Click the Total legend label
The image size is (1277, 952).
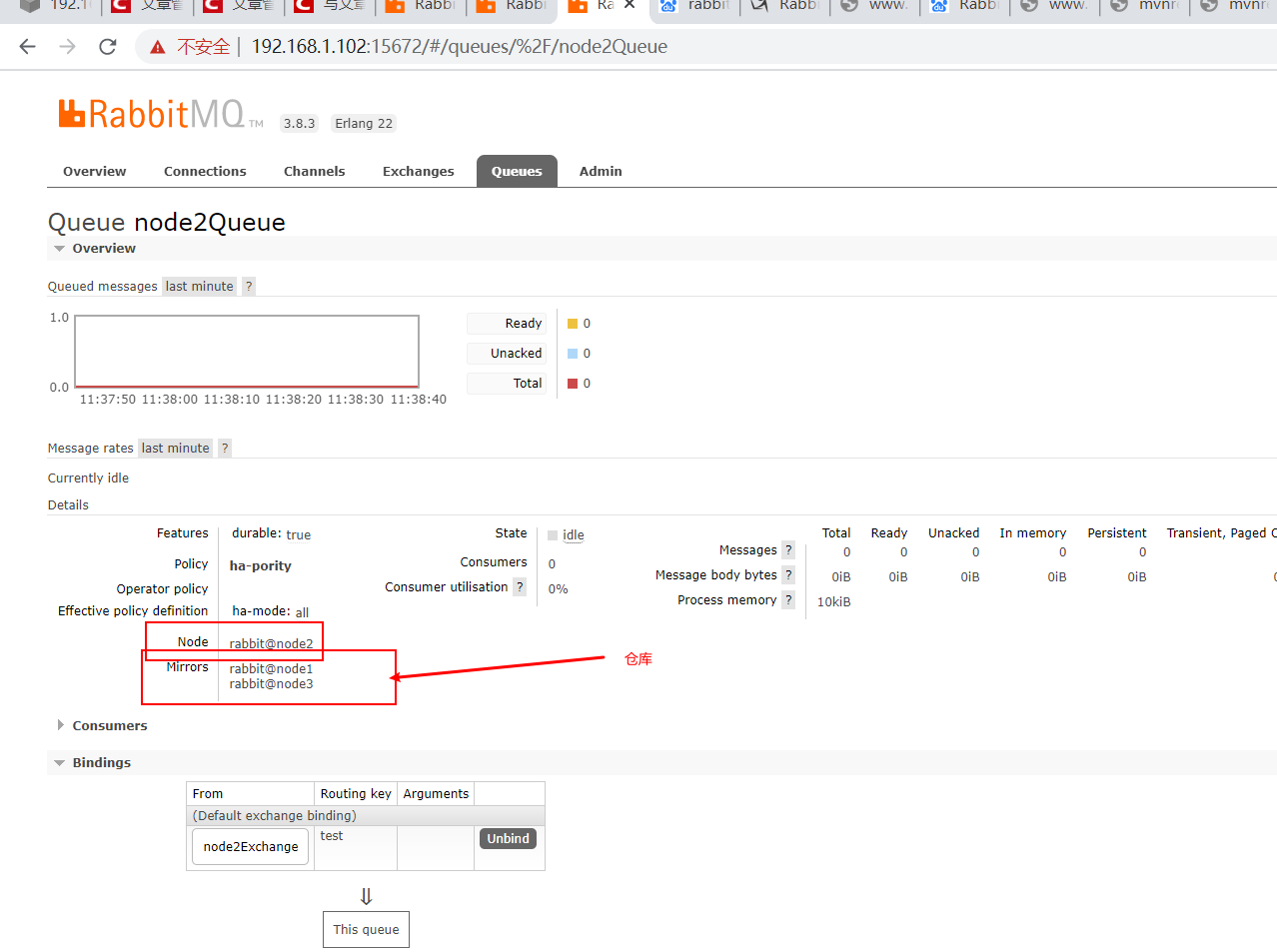[x=507, y=383]
